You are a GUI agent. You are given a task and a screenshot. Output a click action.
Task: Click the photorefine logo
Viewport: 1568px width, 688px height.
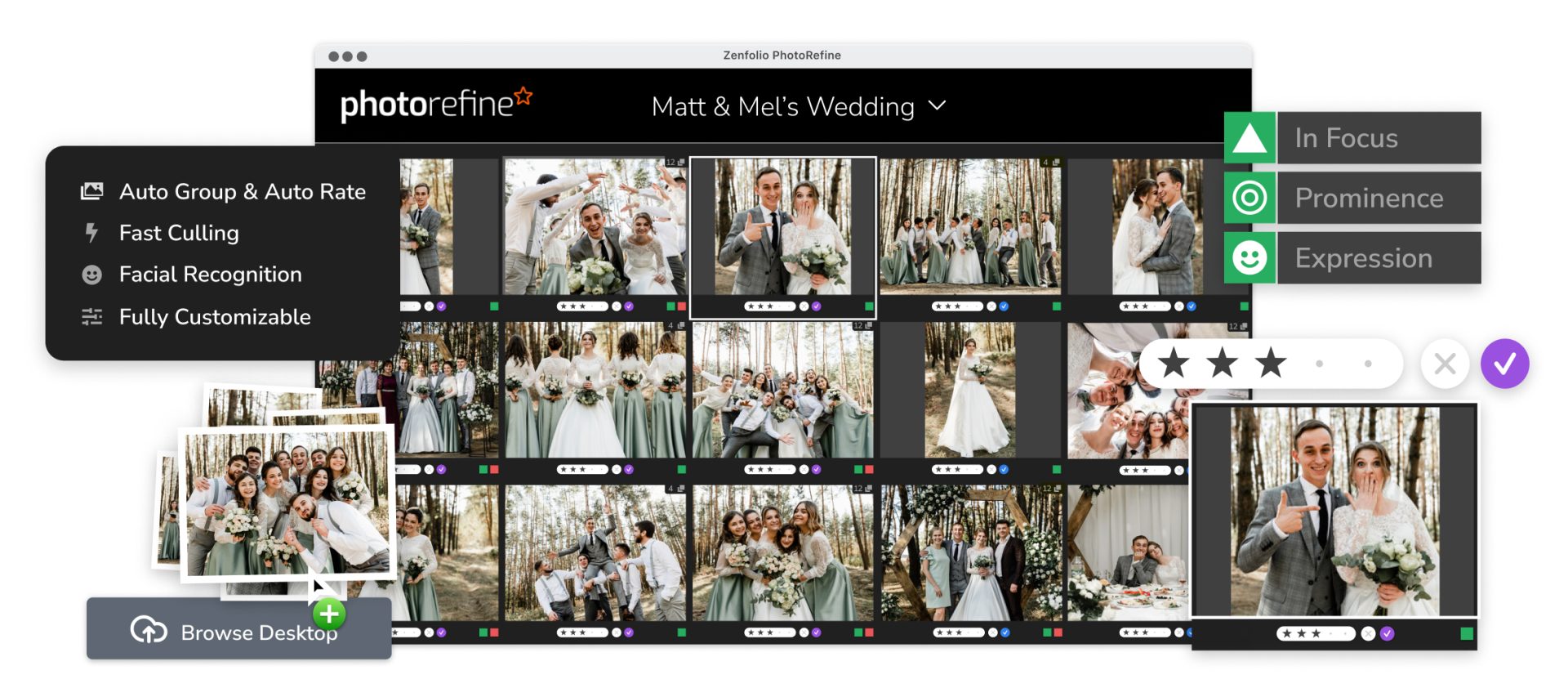click(x=434, y=105)
